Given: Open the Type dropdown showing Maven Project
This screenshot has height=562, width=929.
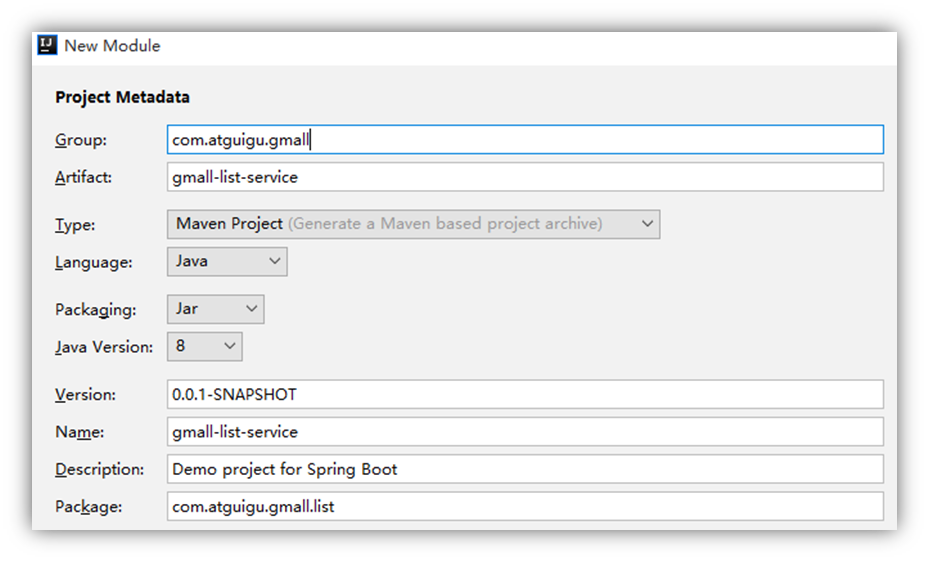Looking at the screenshot, I should (411, 224).
